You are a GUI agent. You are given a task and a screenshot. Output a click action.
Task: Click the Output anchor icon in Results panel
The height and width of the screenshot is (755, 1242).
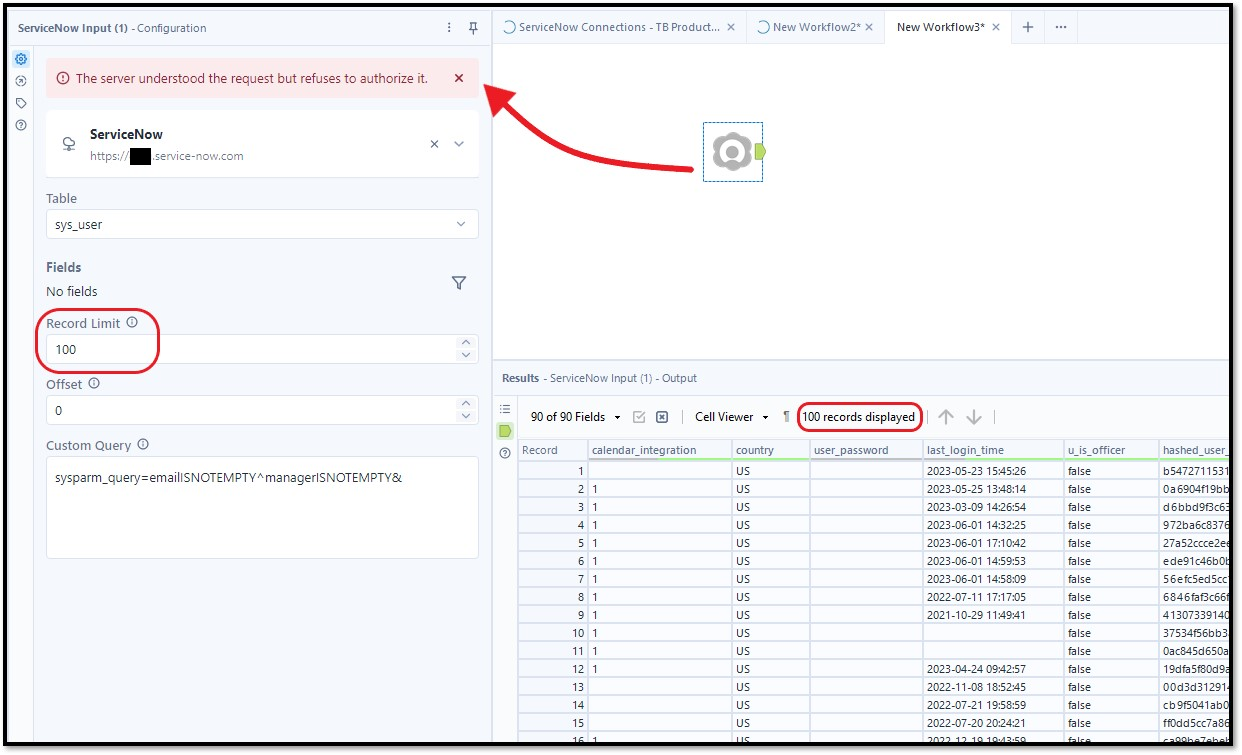tap(506, 430)
